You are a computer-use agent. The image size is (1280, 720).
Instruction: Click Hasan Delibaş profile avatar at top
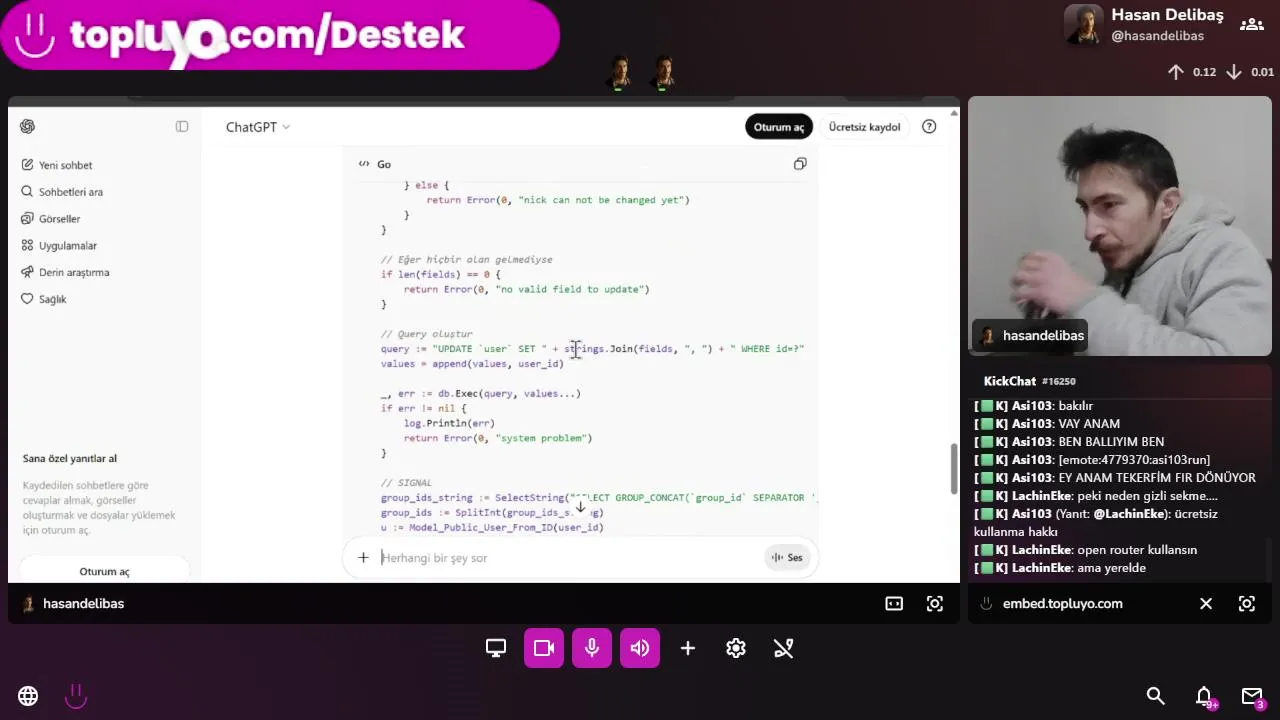tap(1084, 25)
